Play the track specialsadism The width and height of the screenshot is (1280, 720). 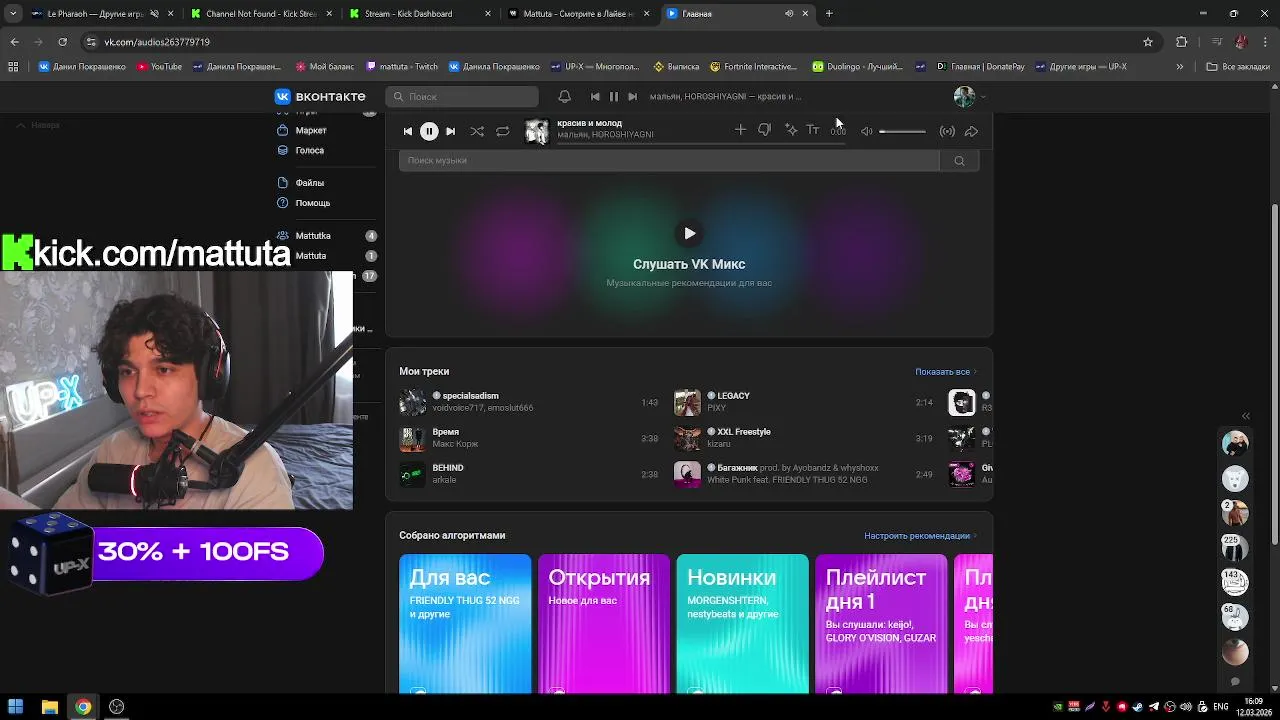(x=528, y=402)
